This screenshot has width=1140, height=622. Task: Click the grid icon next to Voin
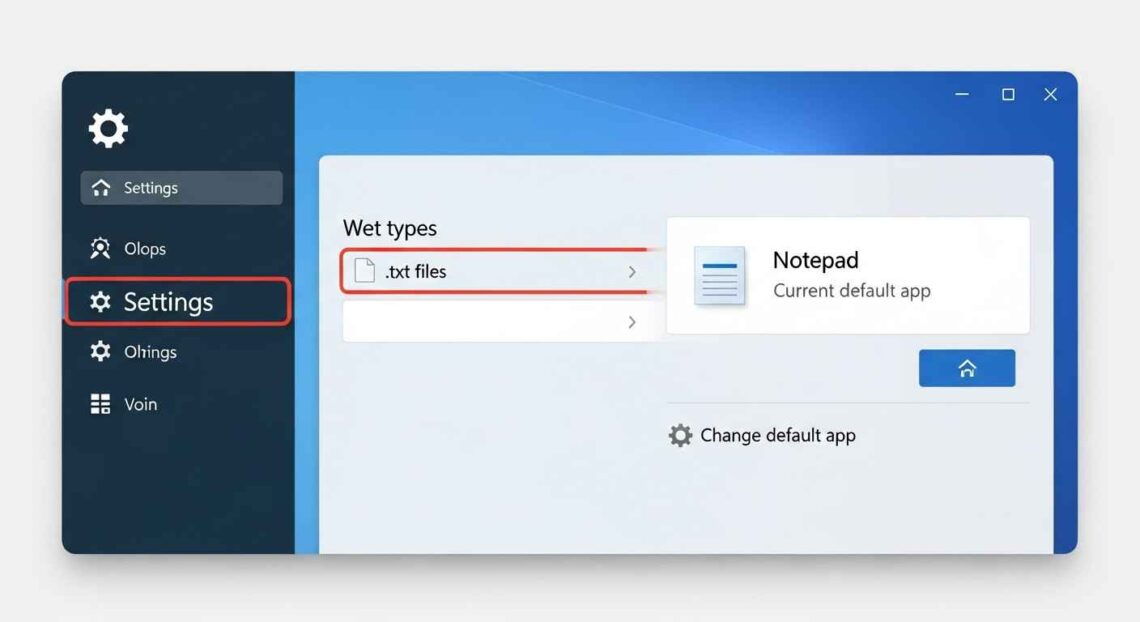click(x=101, y=404)
